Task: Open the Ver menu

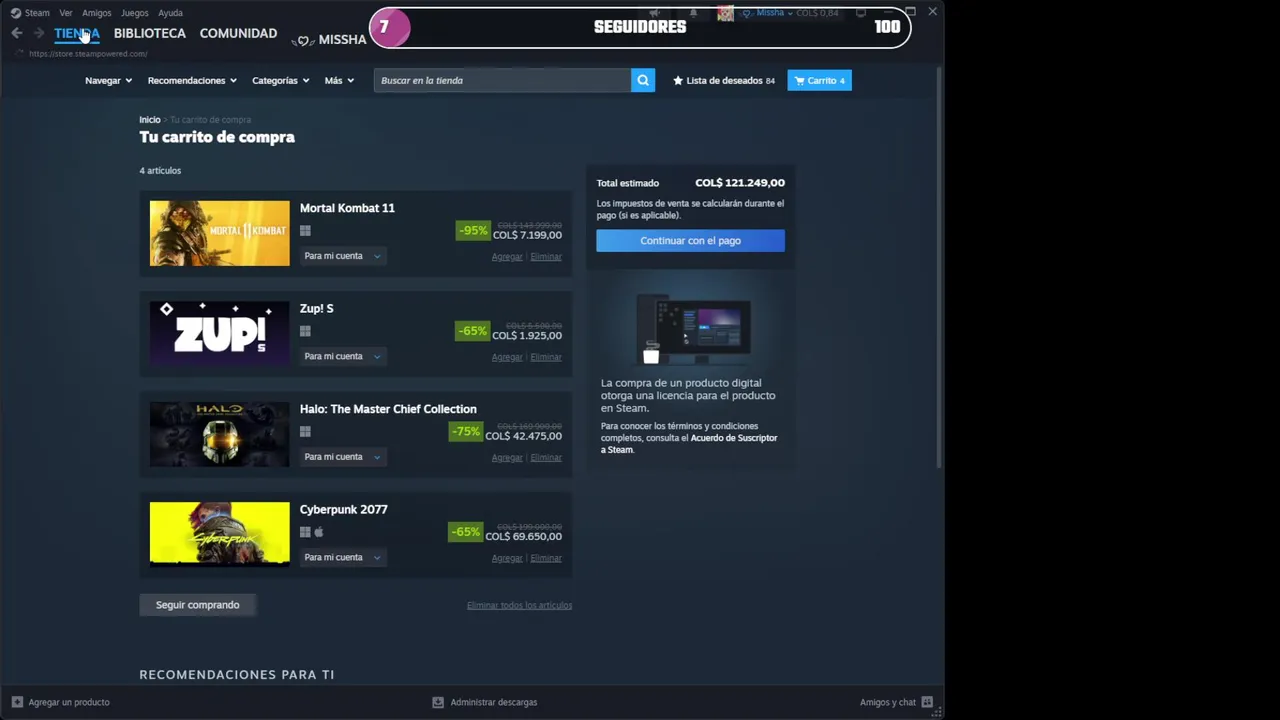Action: (x=66, y=13)
